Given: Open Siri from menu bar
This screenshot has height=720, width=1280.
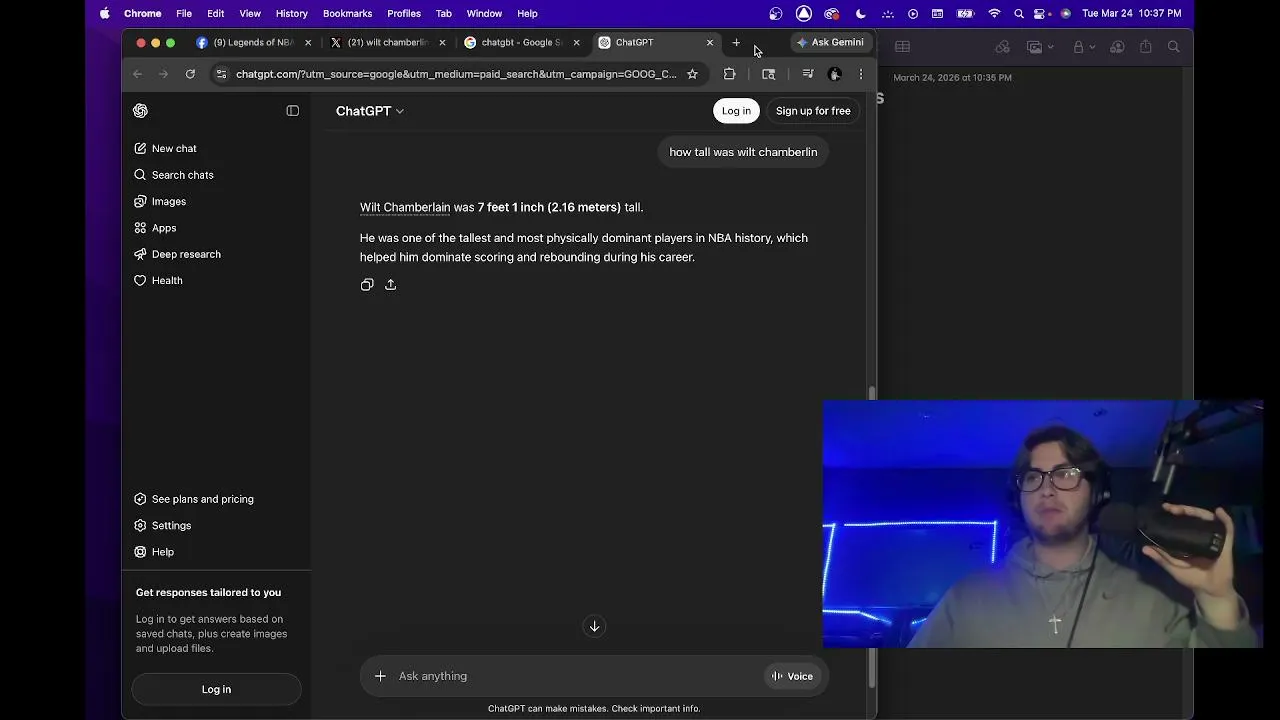Looking at the screenshot, I should click(x=1065, y=14).
